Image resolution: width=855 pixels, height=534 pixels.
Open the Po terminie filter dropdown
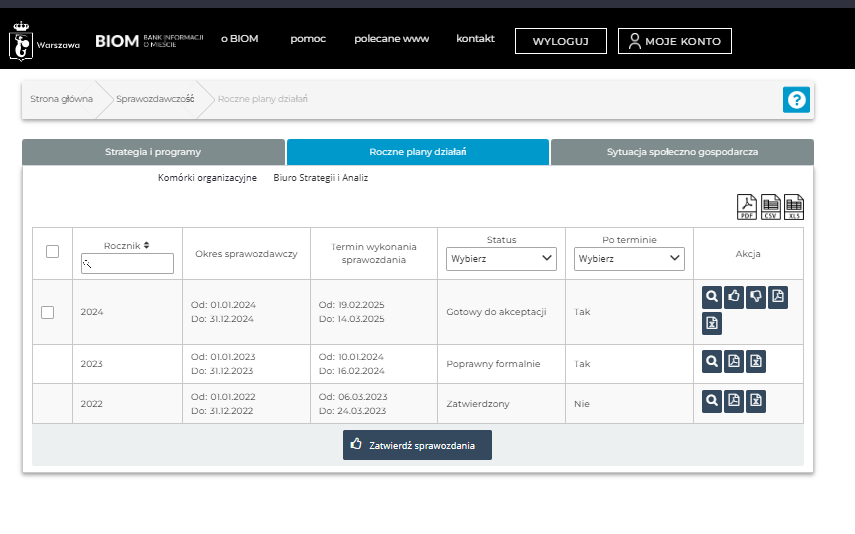pos(629,259)
